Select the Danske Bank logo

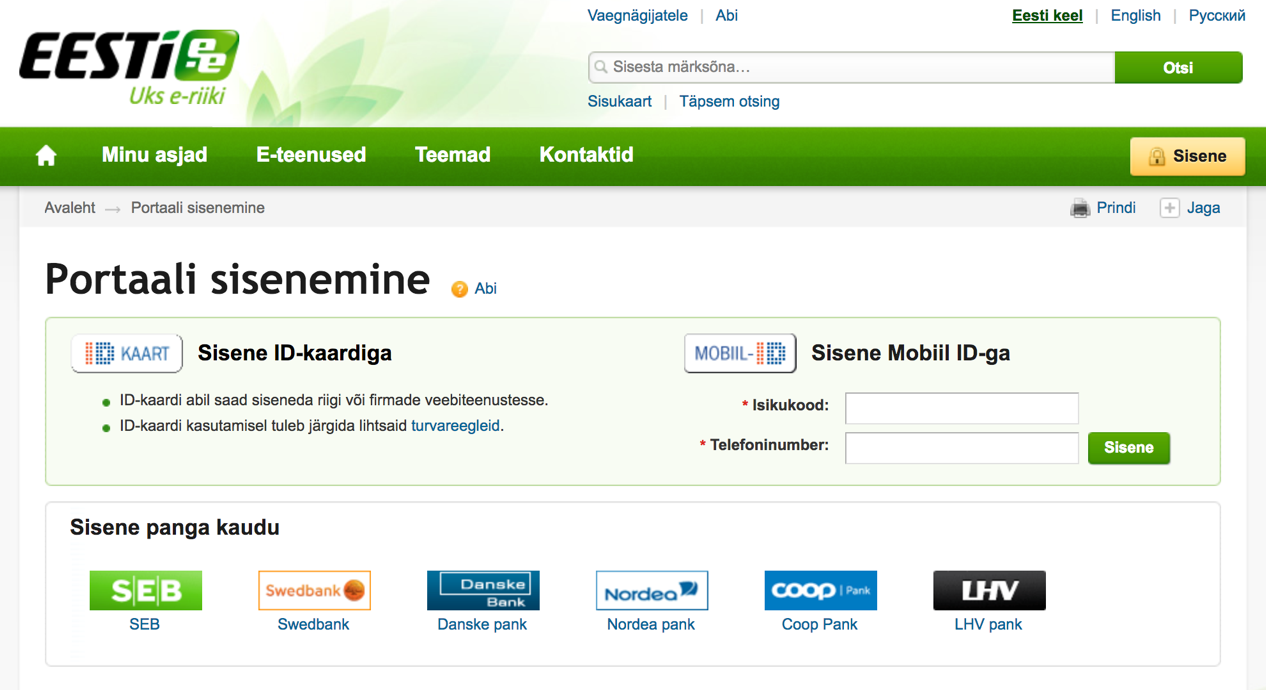pos(483,590)
